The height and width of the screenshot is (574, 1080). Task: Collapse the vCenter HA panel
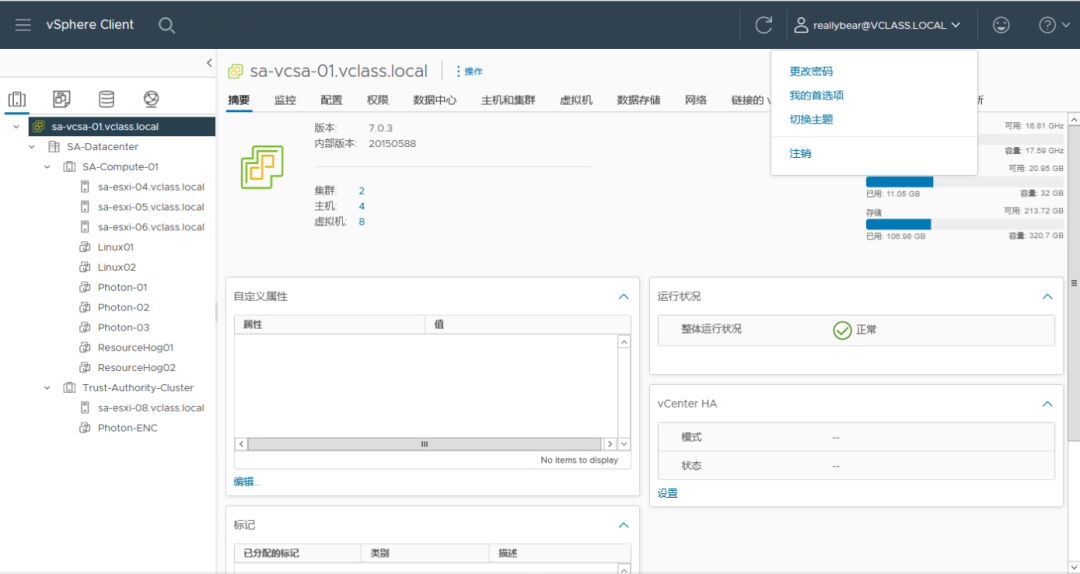coord(1047,404)
